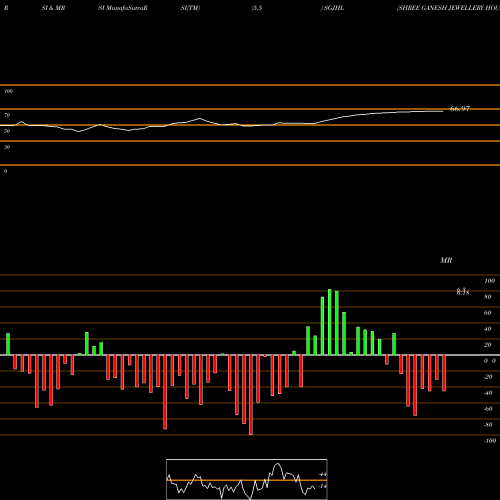Click the MR right-axis label -40
This screenshot has height=500, width=500.
488,393
